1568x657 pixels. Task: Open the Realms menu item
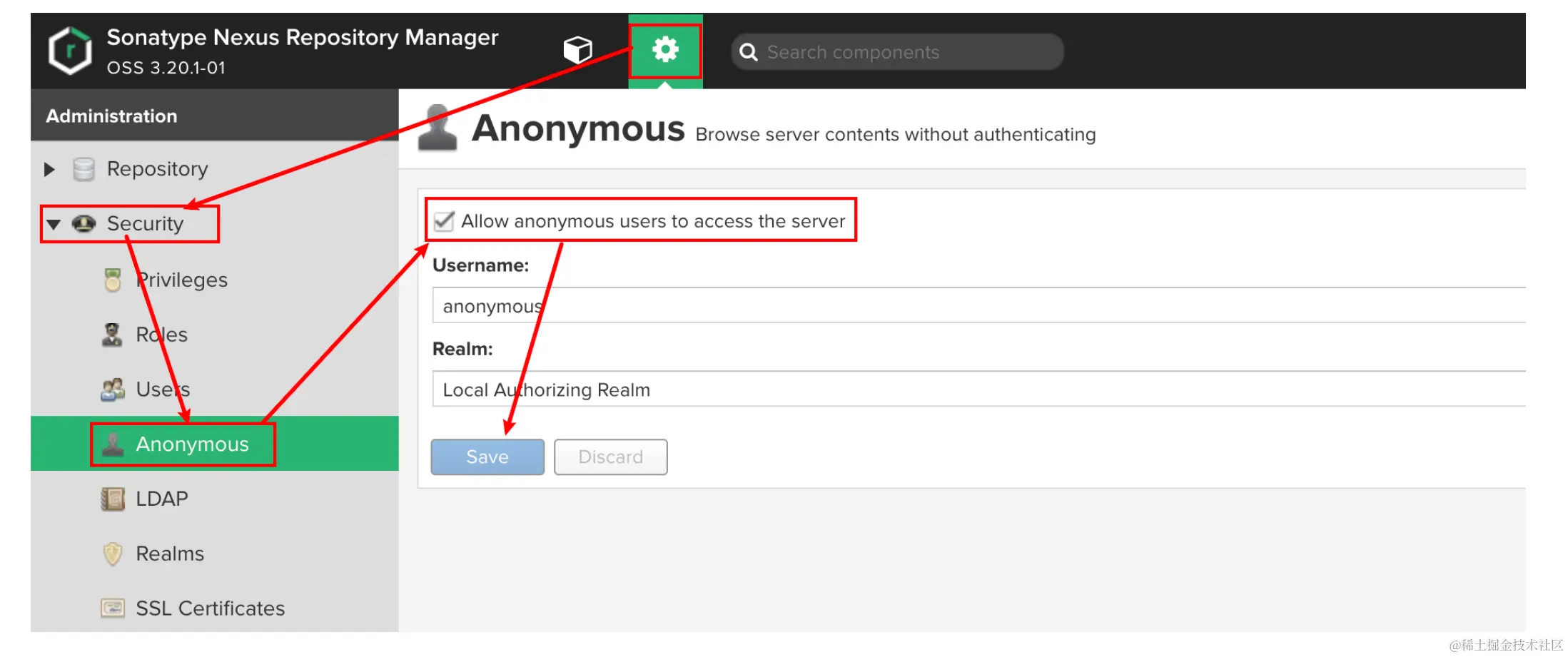(x=170, y=554)
